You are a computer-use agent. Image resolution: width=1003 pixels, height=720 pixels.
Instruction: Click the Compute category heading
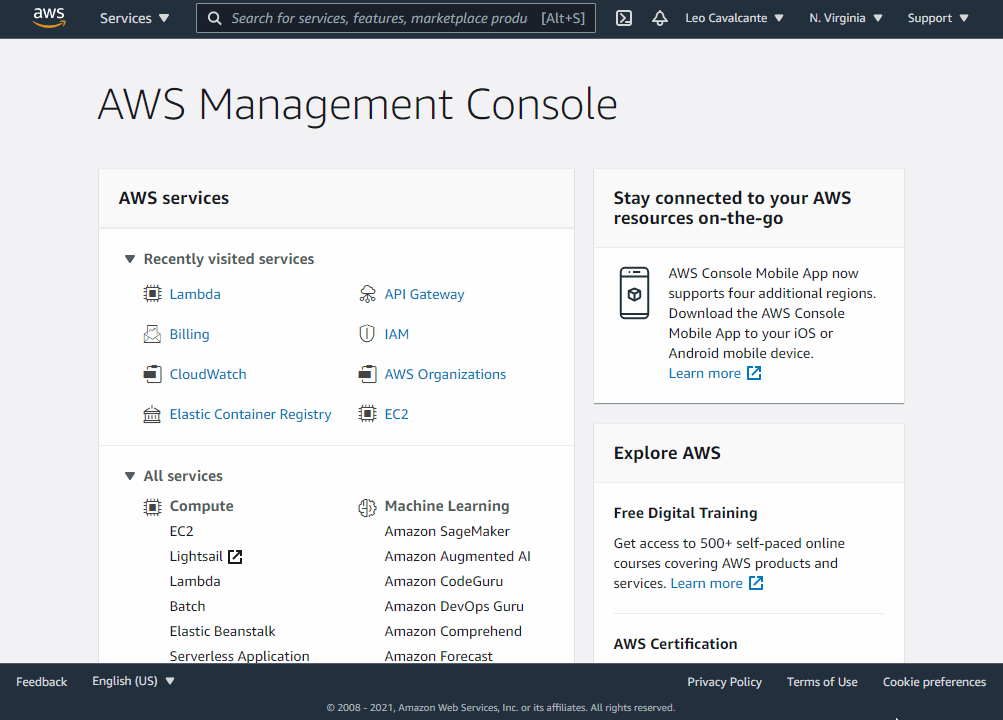[x=201, y=506]
